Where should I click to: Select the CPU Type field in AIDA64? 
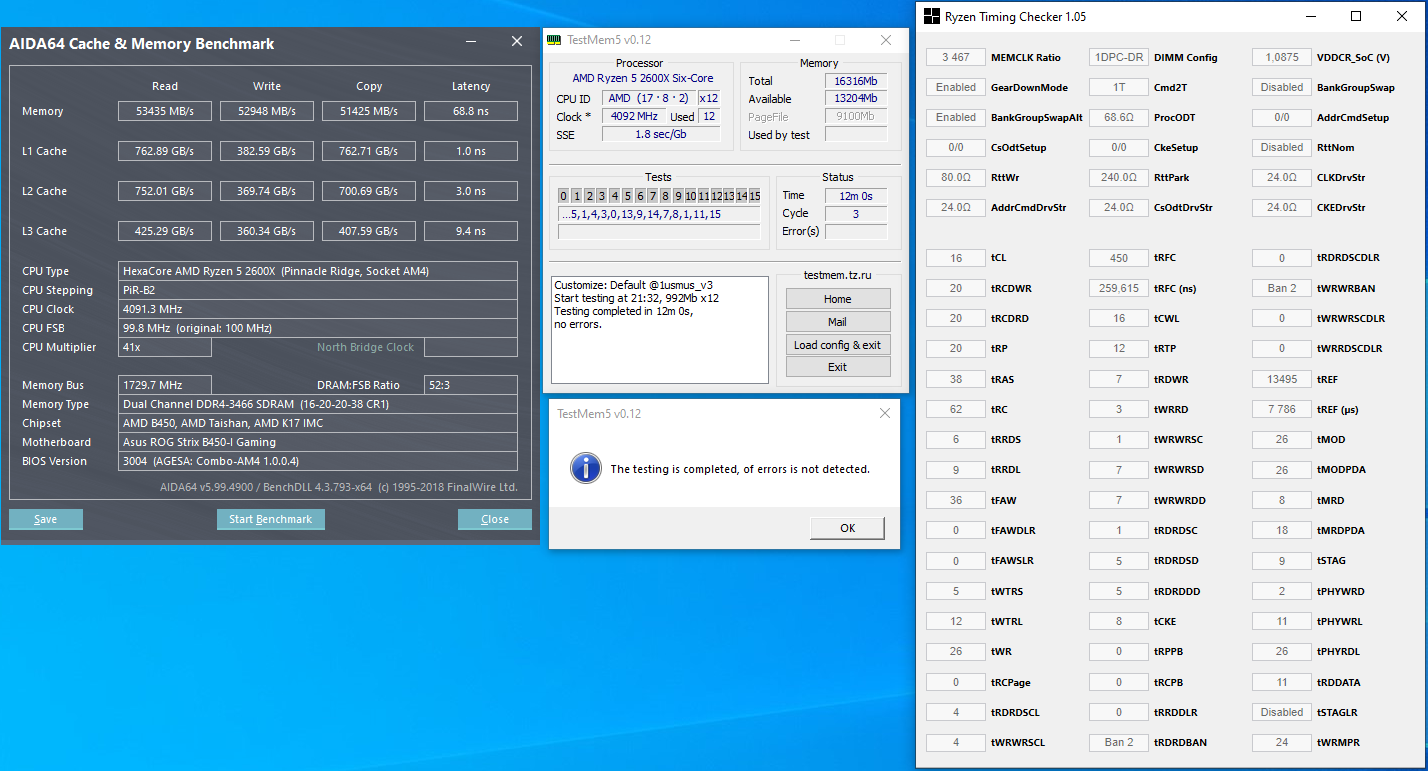(x=318, y=271)
